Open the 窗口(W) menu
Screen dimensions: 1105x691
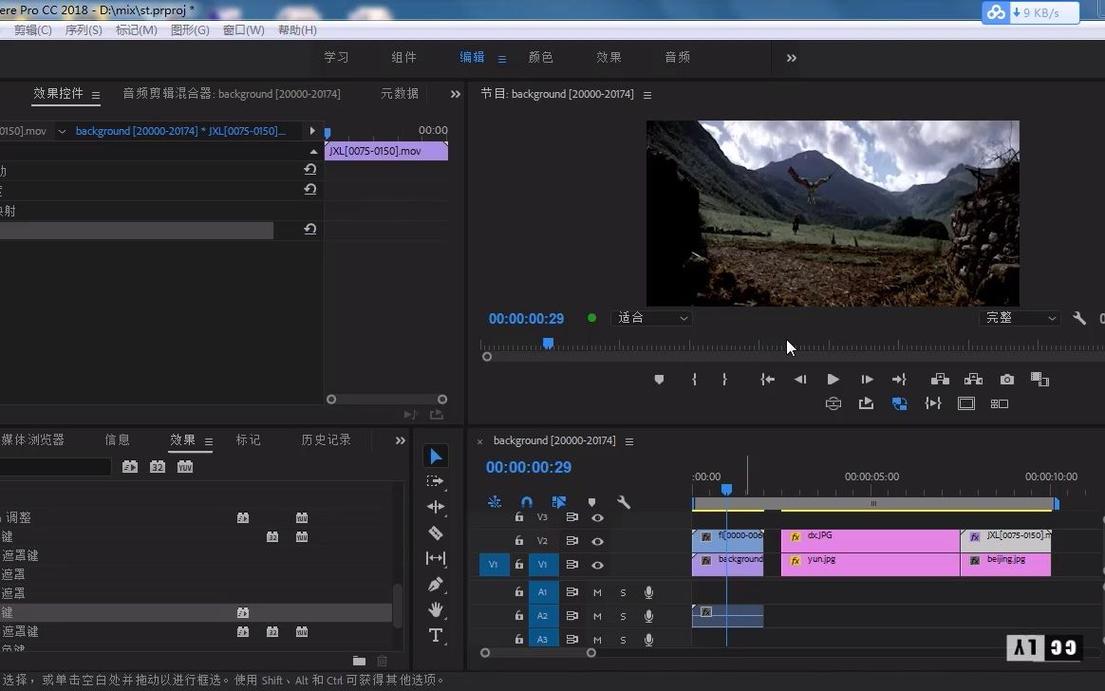tap(243, 30)
